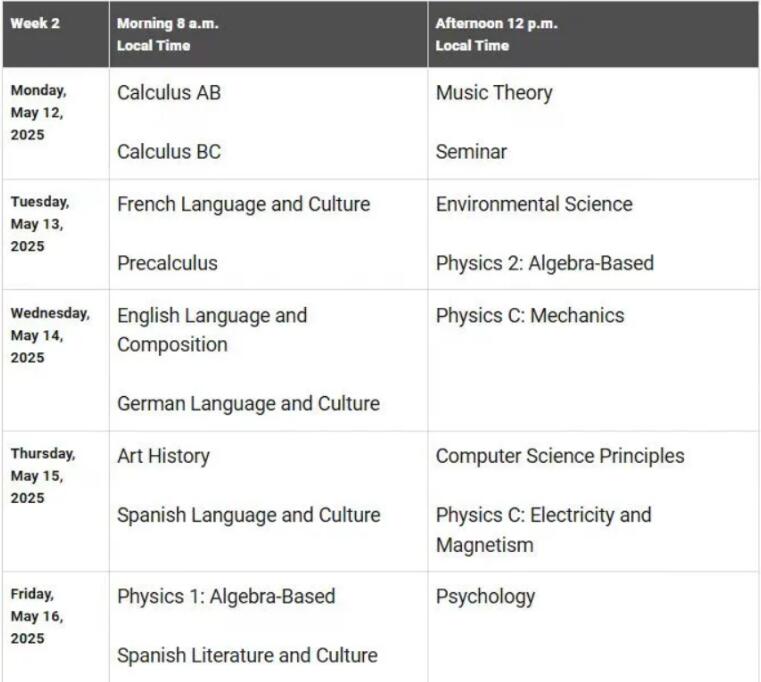
Task: Select the Music Theory exam
Action: pos(493,92)
